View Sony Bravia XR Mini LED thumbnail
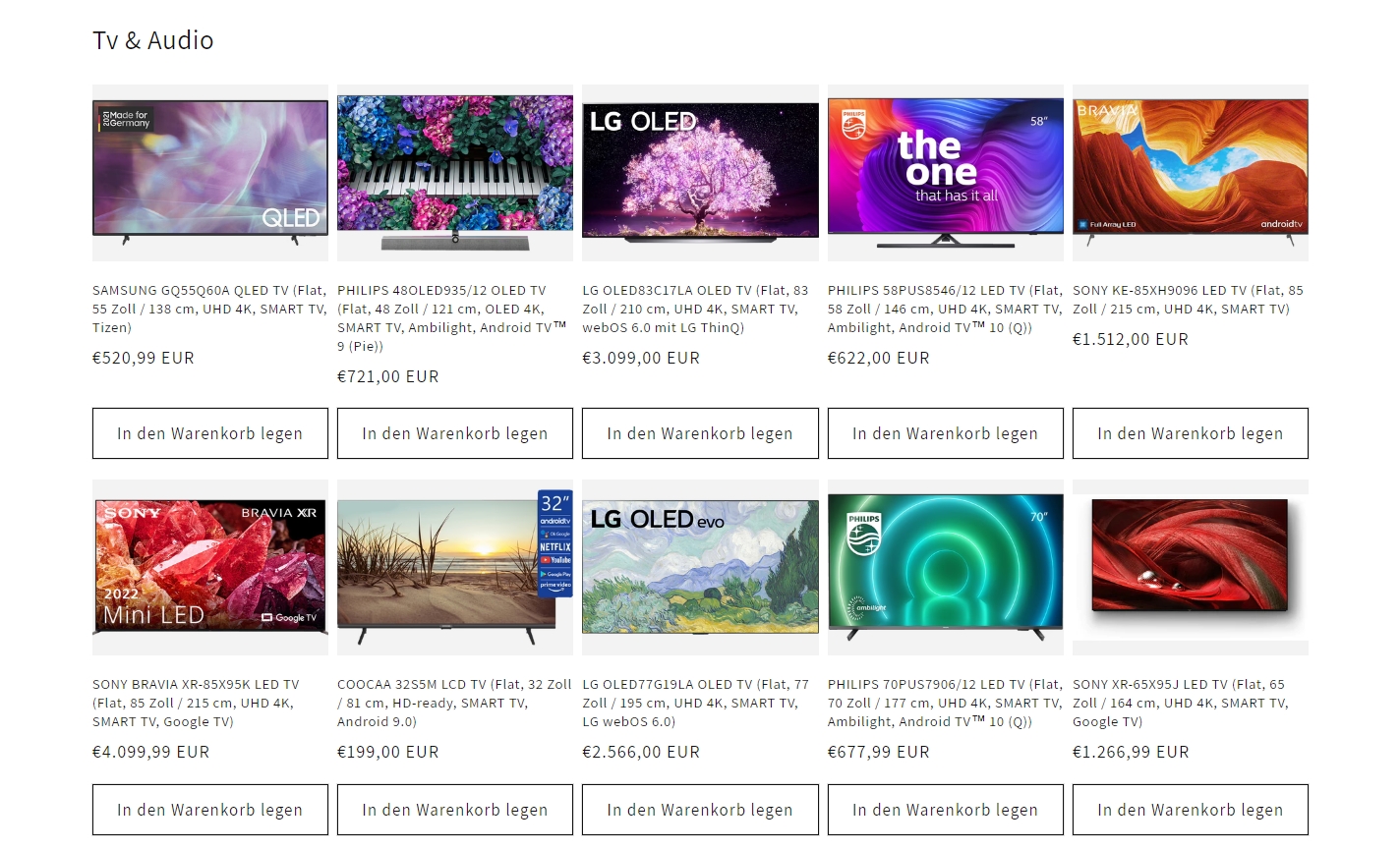This screenshot has height=849, width=1400. tap(210, 567)
